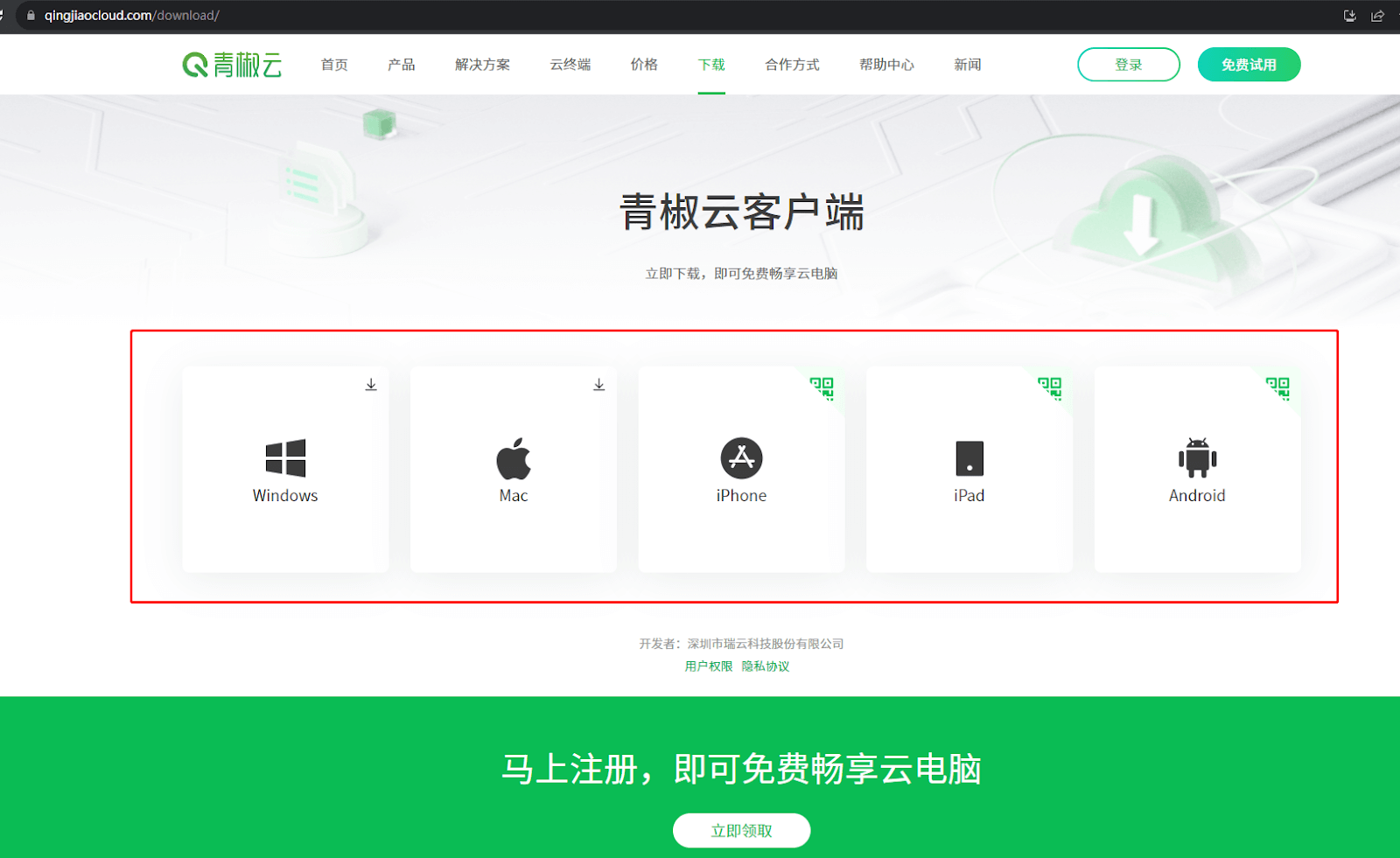
Task: Open the 帮助中心 nav item
Action: tap(886, 65)
